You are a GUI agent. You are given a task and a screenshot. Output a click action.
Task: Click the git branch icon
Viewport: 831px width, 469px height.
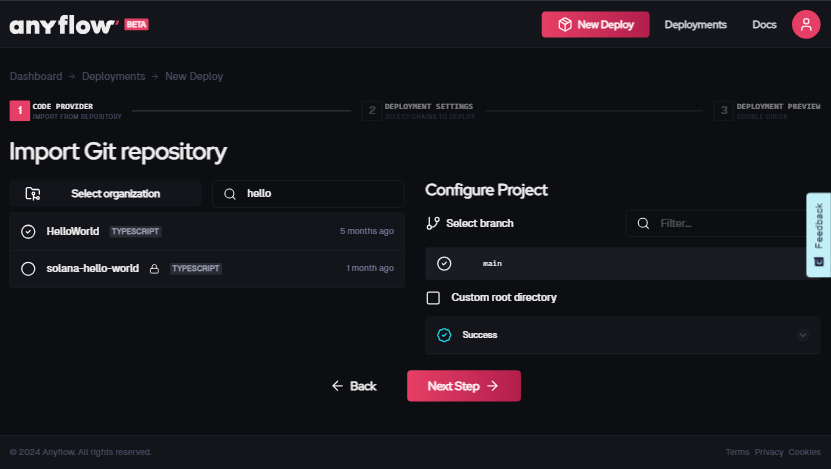pos(433,223)
